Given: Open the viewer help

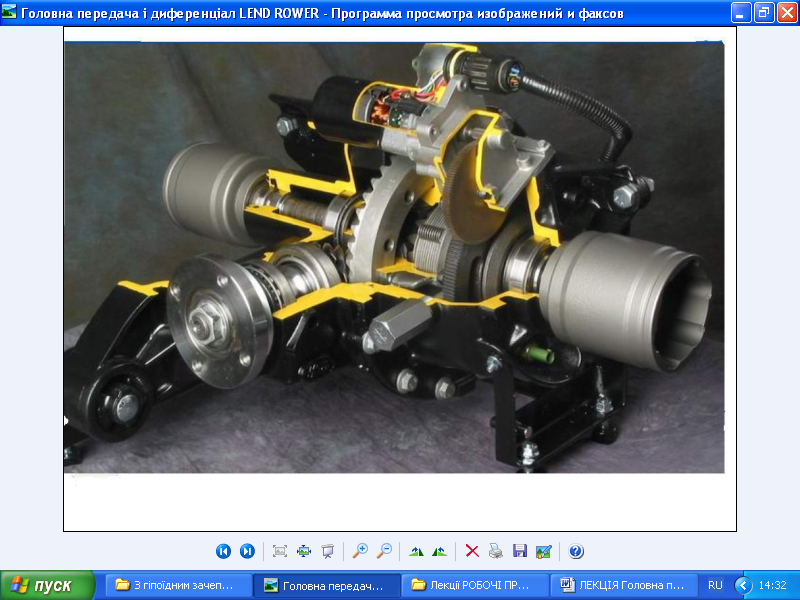Looking at the screenshot, I should [576, 552].
